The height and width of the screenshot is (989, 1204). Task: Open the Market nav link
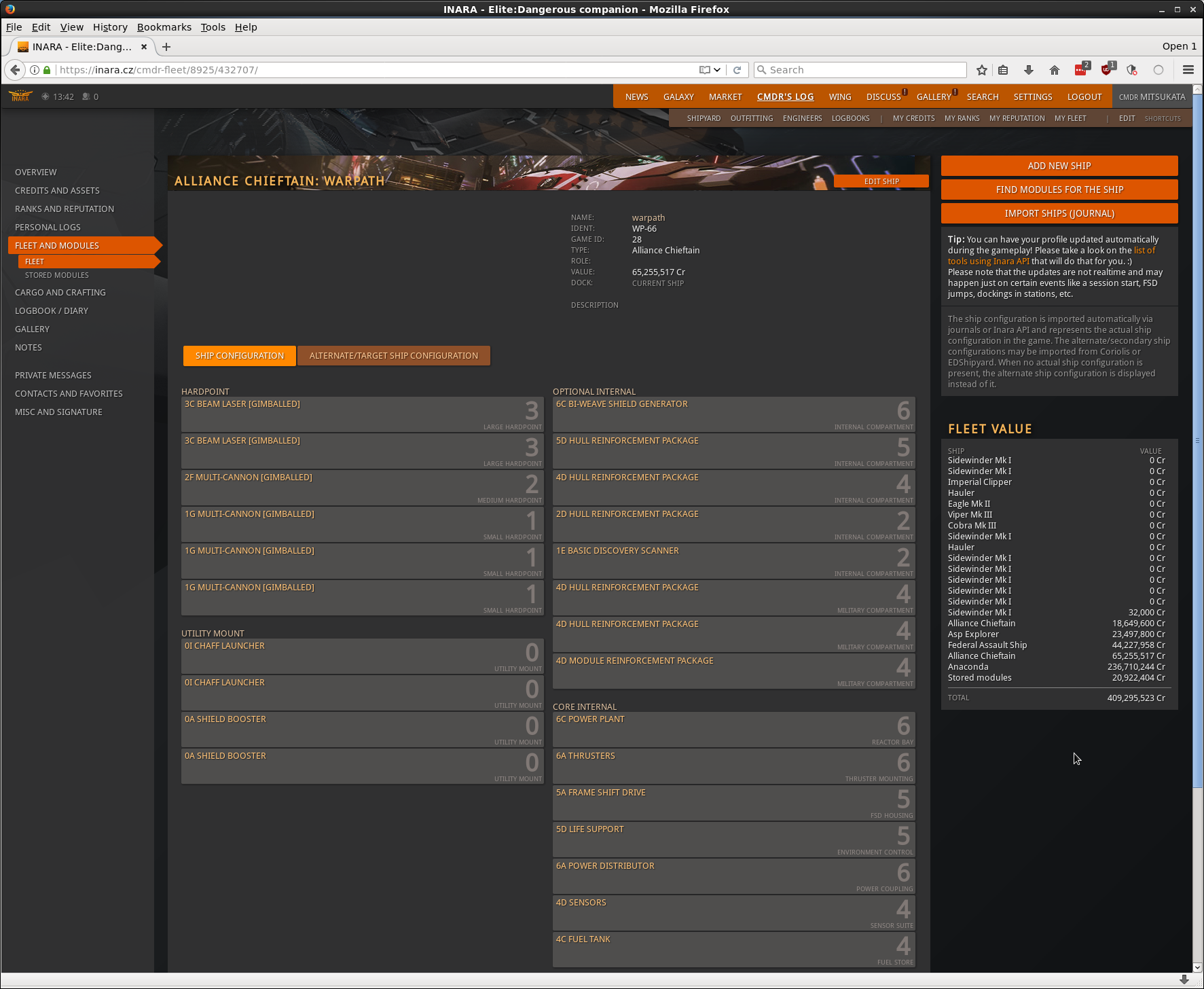(725, 96)
